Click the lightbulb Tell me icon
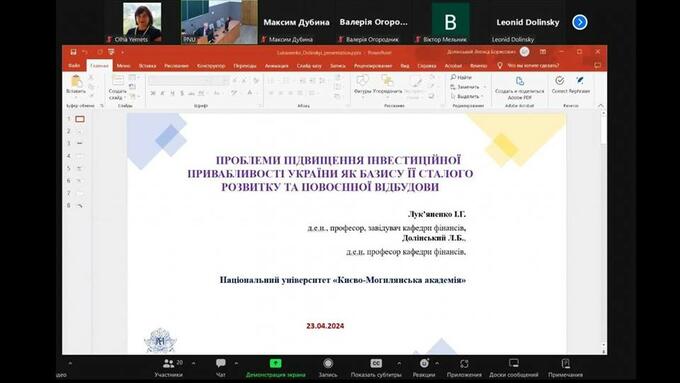The width and height of the screenshot is (680, 383). click(x=500, y=65)
